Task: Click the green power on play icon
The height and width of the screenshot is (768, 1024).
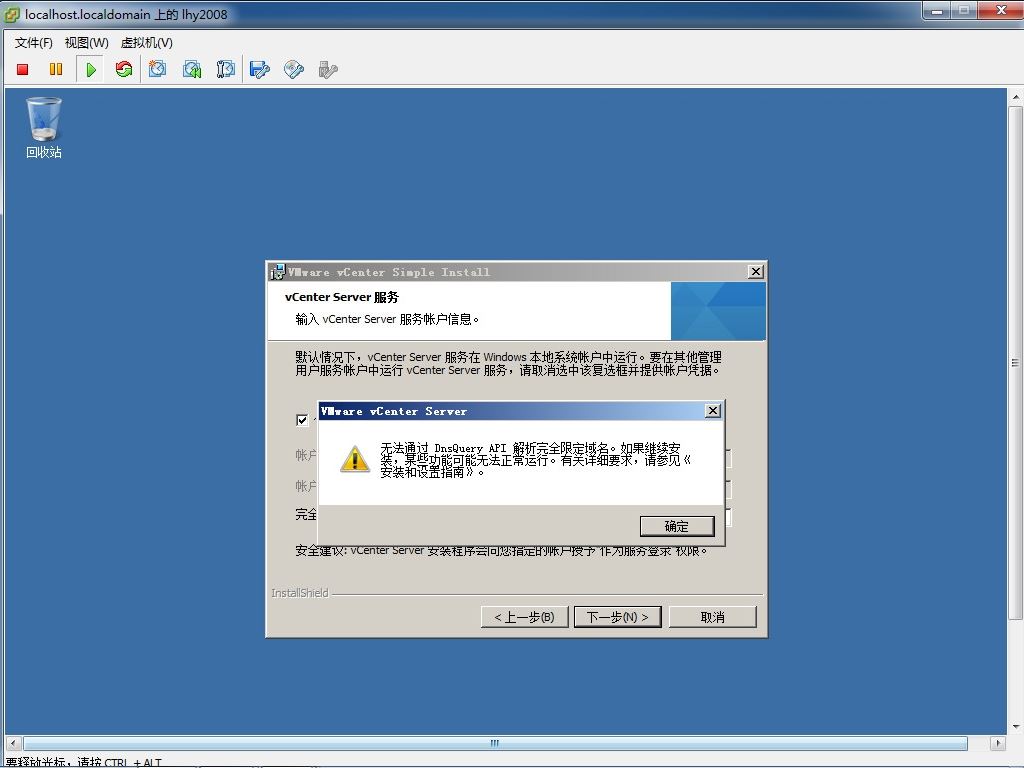Action: (x=91, y=69)
